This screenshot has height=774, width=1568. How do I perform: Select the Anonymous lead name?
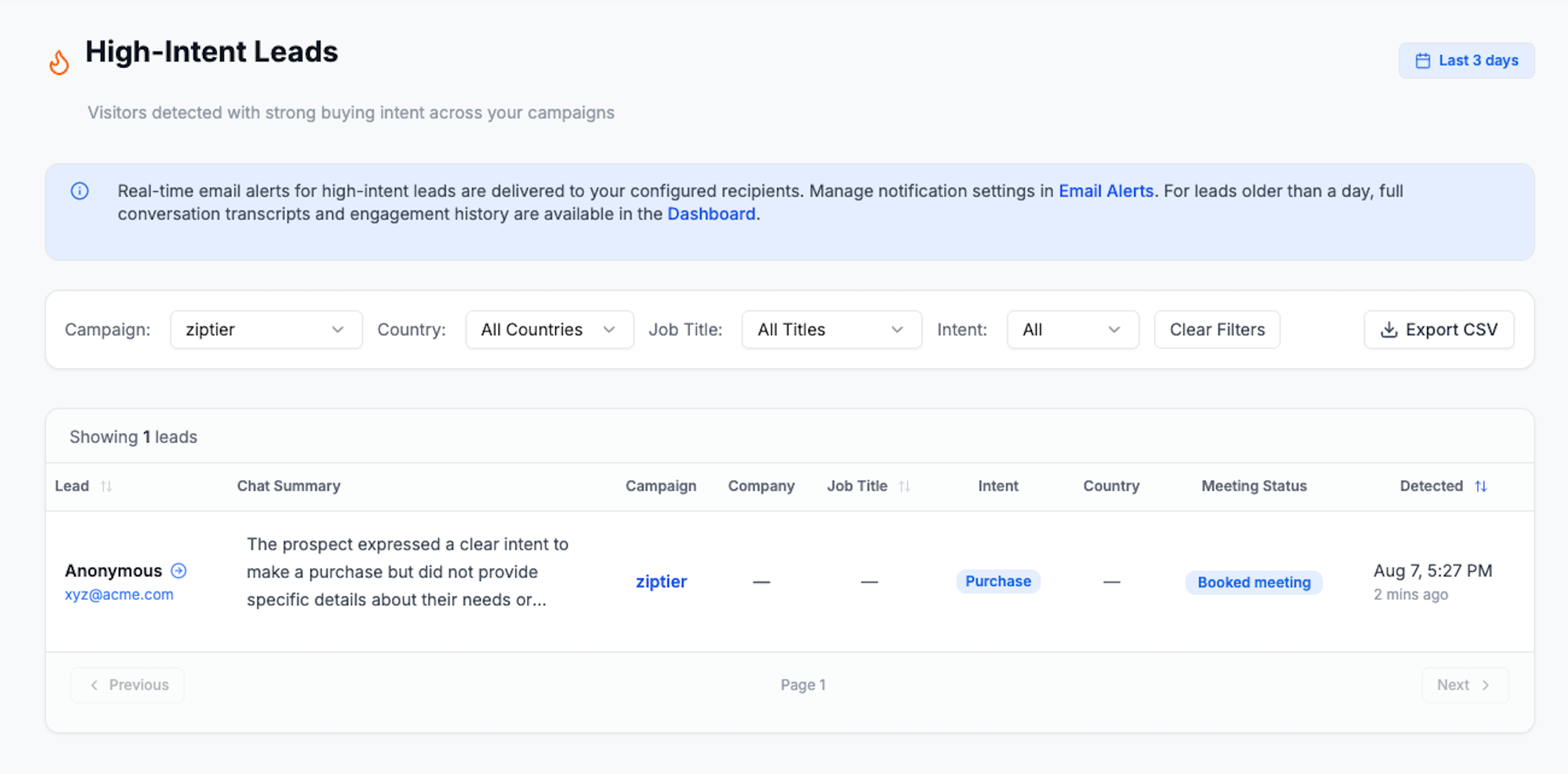tap(113, 571)
